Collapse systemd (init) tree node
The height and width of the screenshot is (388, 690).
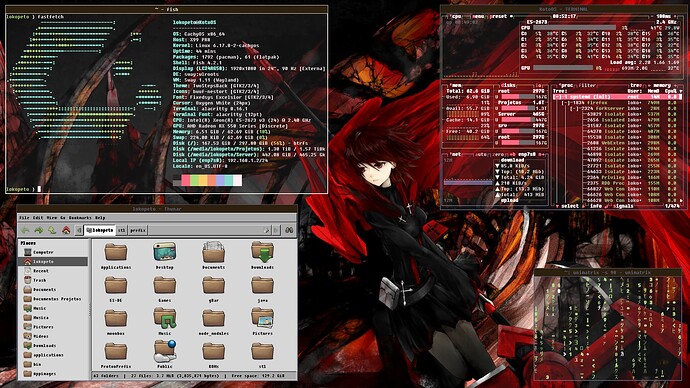(x=558, y=97)
